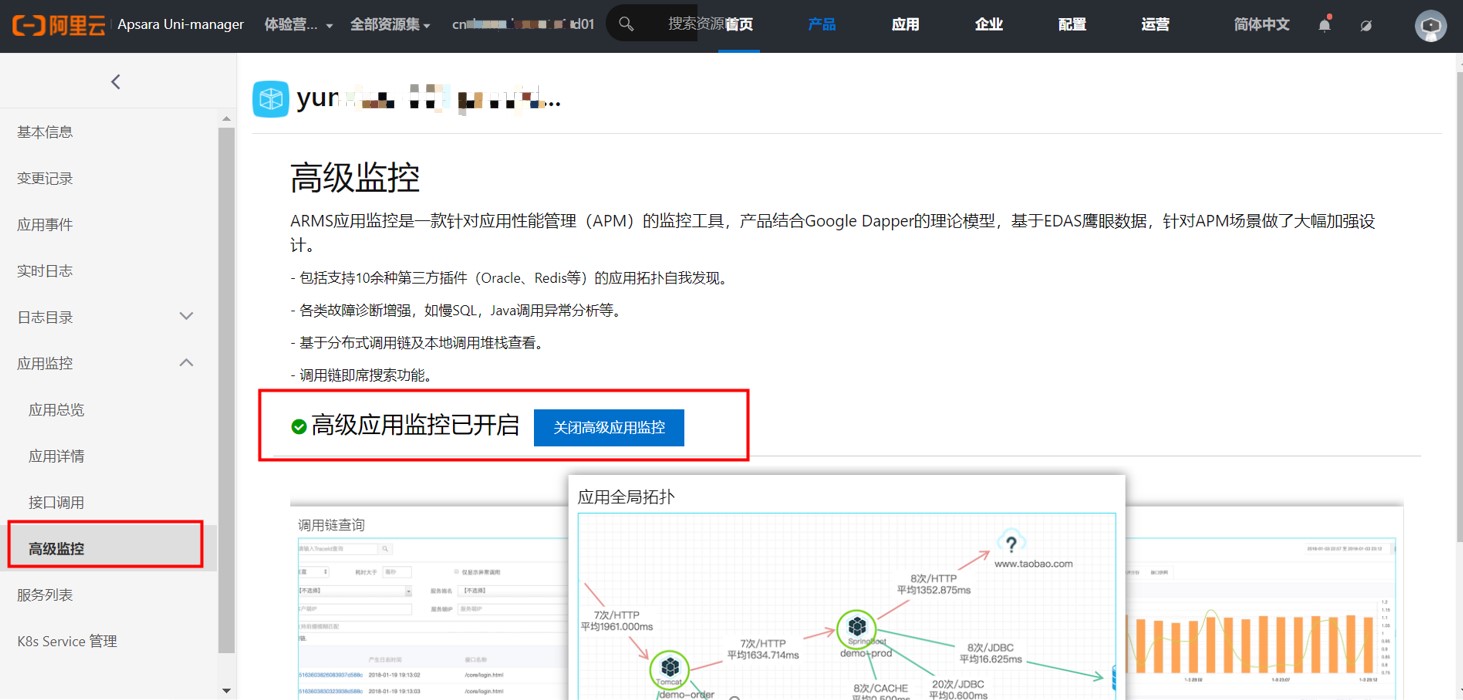
Task: Open the 简体中文 language selector
Action: [x=1261, y=25]
